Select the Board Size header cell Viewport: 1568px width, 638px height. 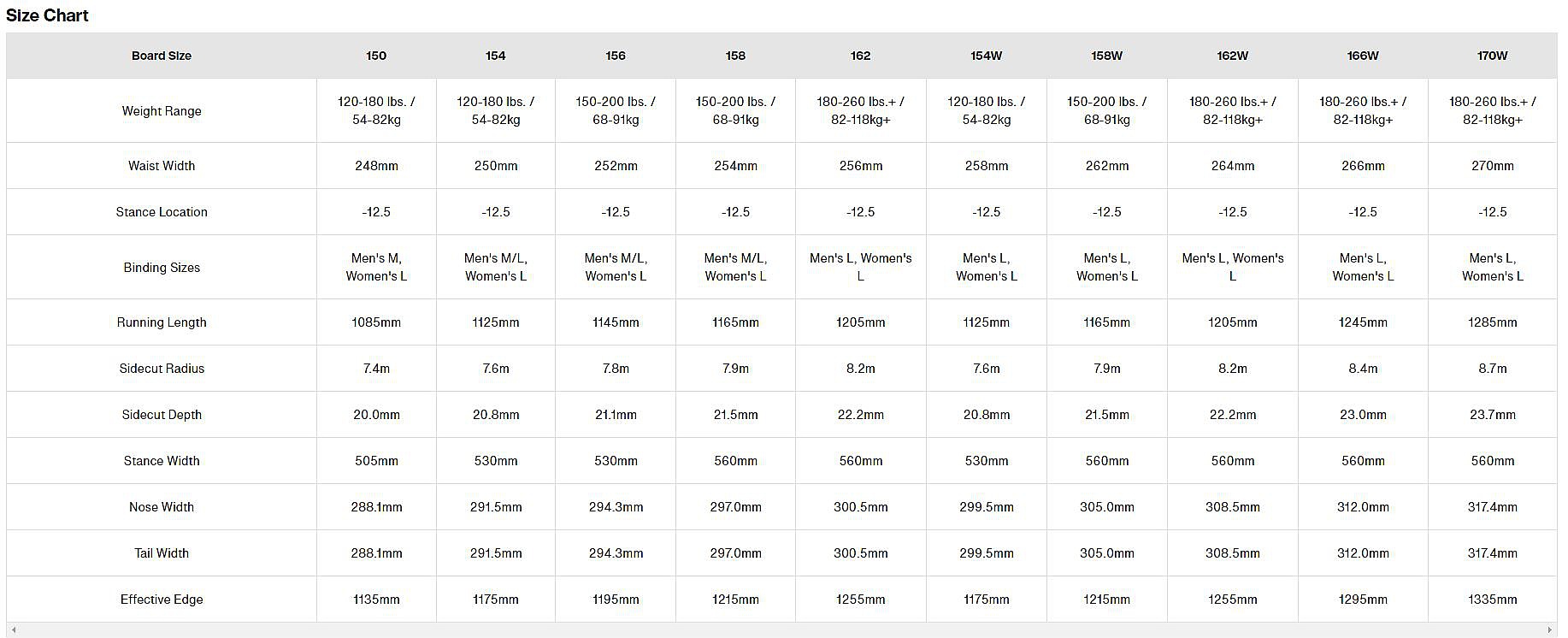[x=162, y=56]
